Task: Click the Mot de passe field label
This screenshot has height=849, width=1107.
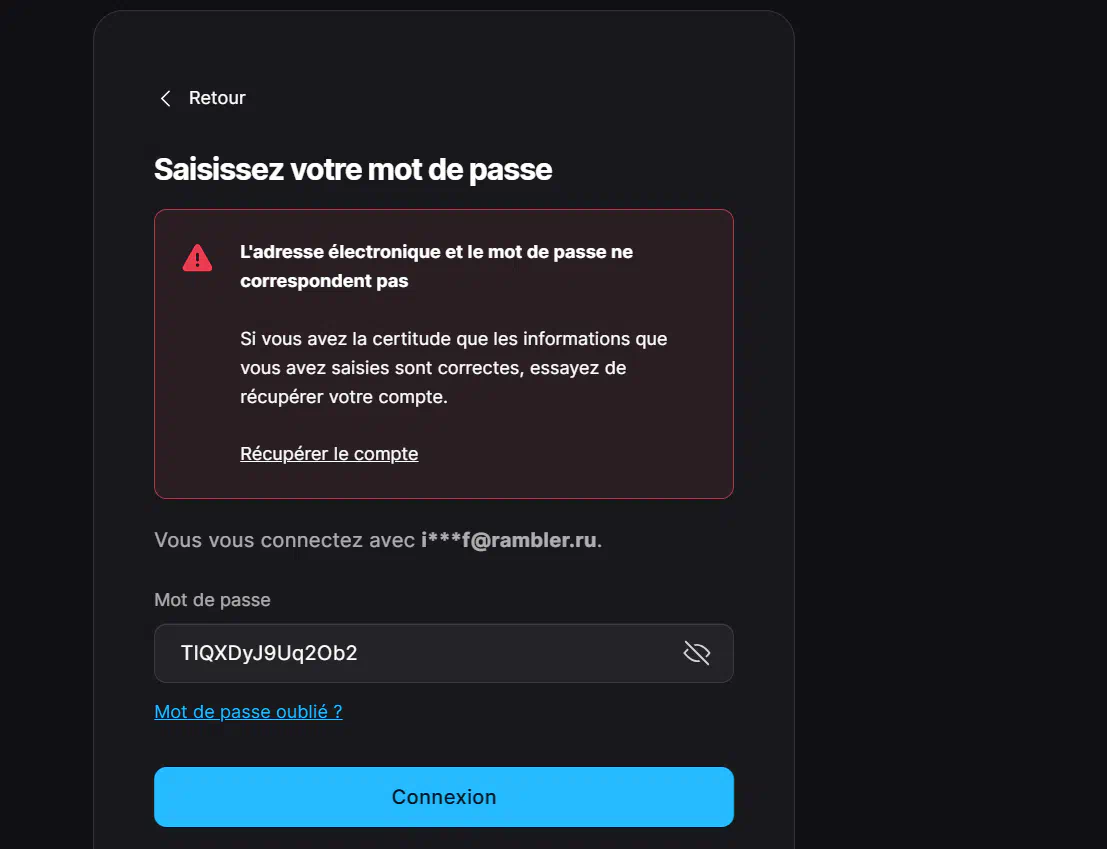Action: [x=213, y=599]
